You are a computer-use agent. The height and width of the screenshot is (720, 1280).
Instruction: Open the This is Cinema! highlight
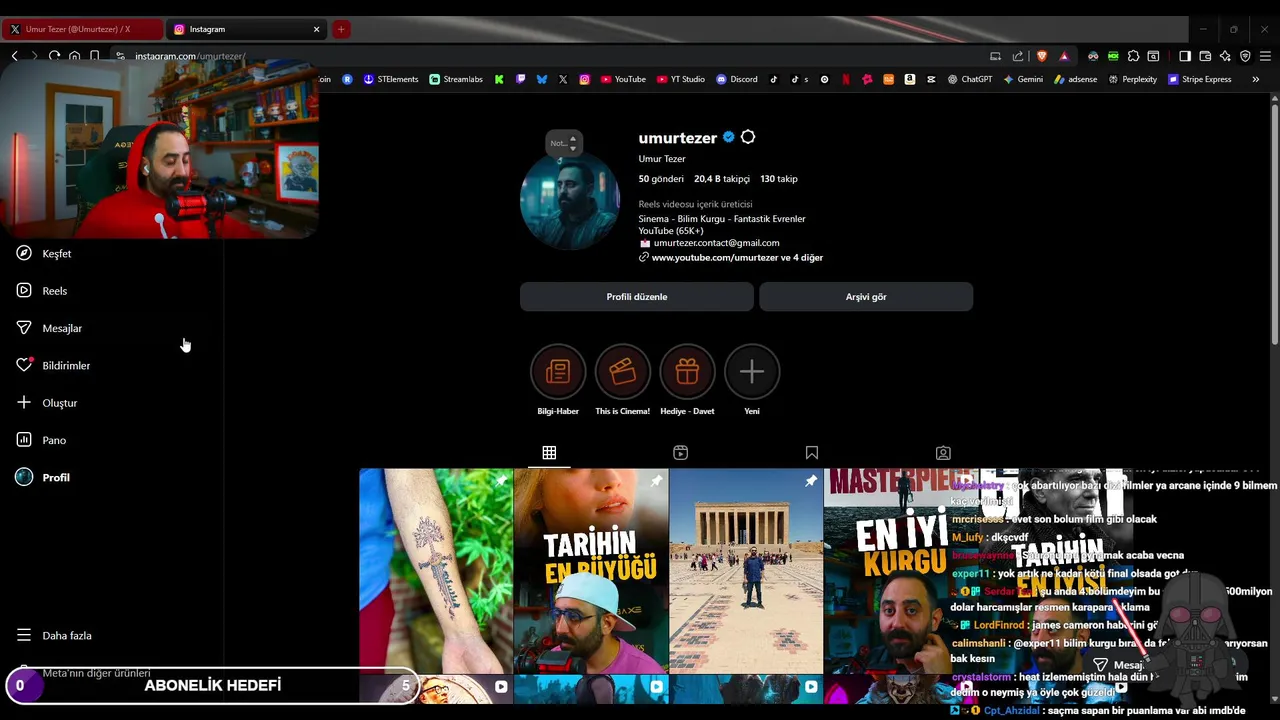pos(622,381)
